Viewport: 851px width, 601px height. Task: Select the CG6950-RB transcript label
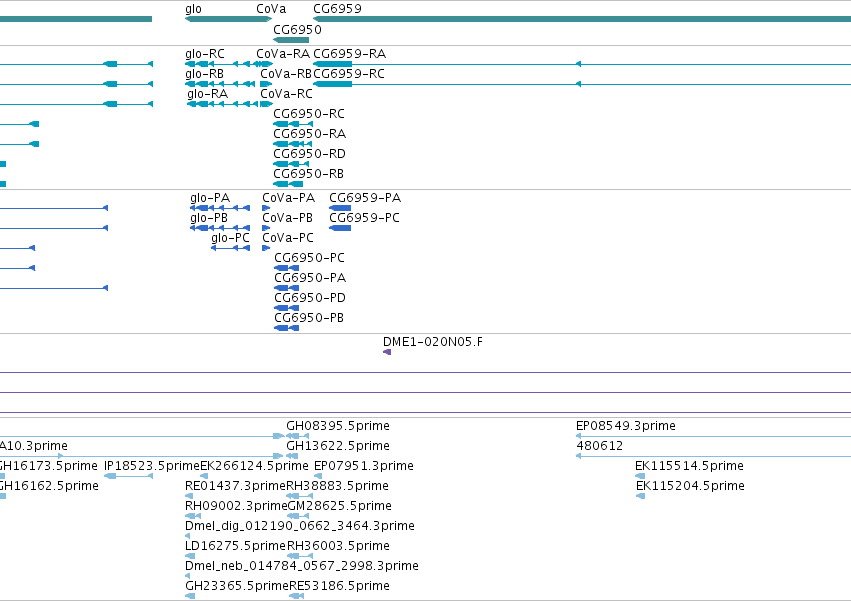[308, 174]
